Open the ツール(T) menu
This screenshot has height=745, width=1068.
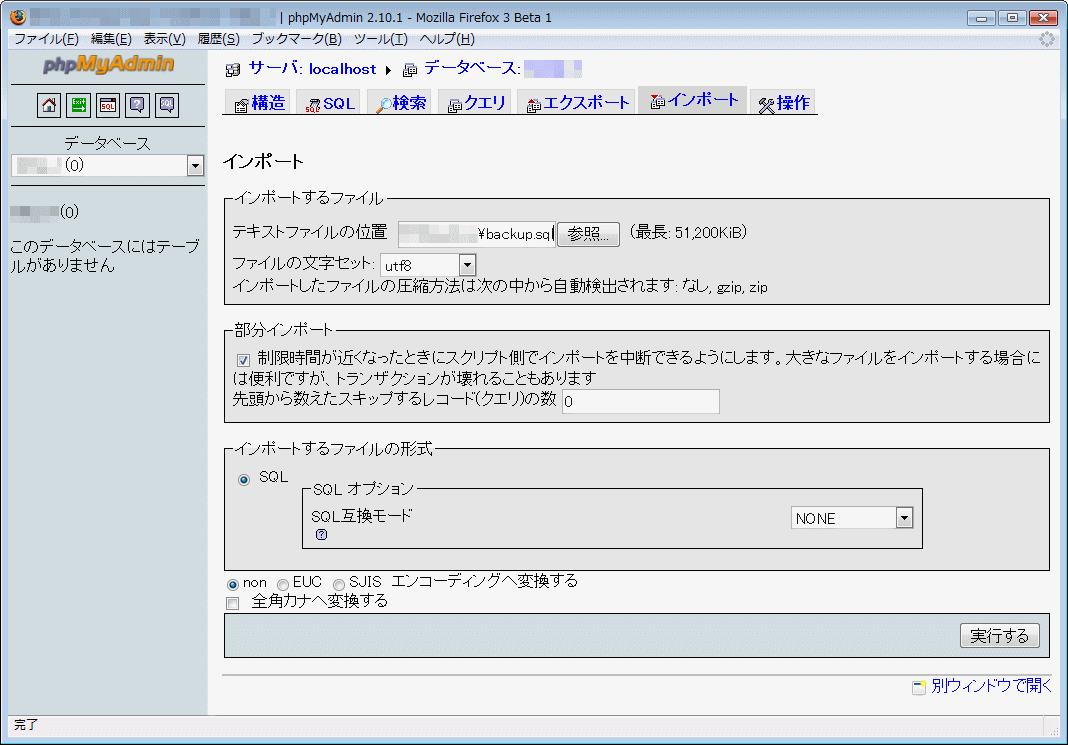(x=380, y=39)
